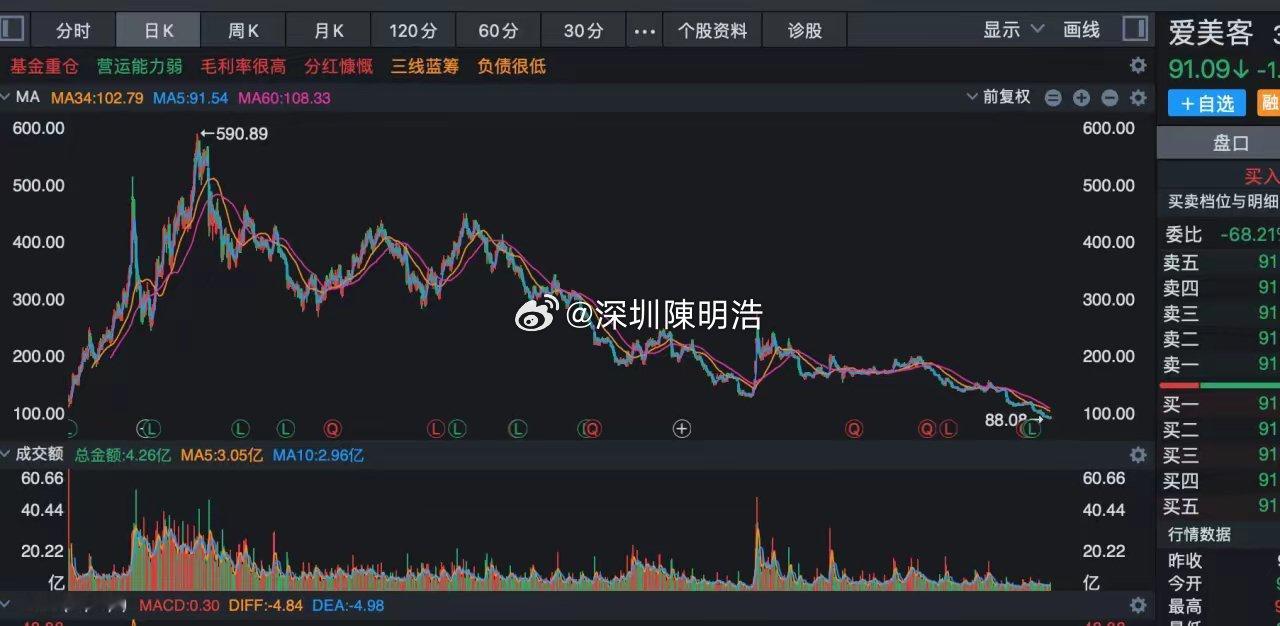Select the 买五 order book row
Screen dimensions: 1280x626
pos(1219,505)
